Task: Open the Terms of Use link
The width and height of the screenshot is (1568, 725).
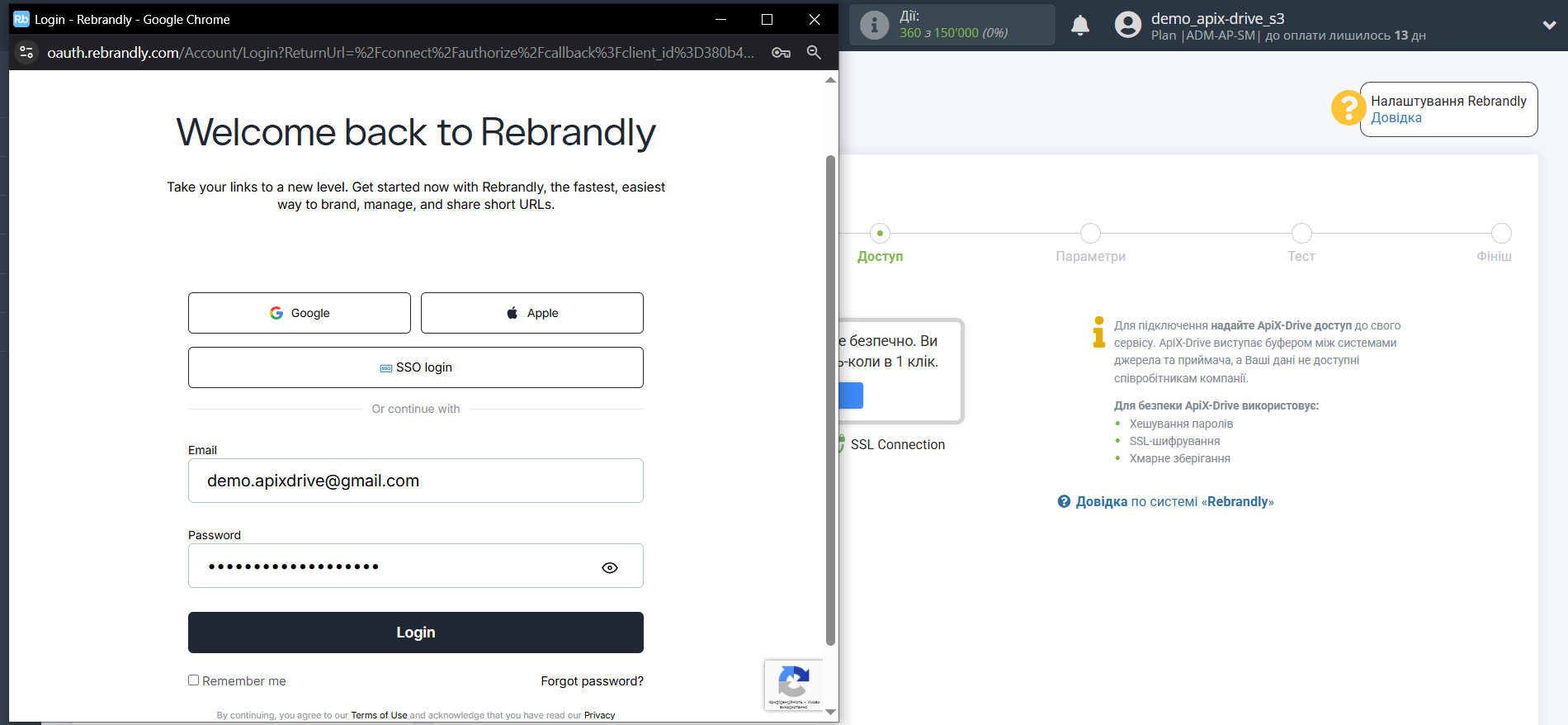Action: click(x=379, y=715)
